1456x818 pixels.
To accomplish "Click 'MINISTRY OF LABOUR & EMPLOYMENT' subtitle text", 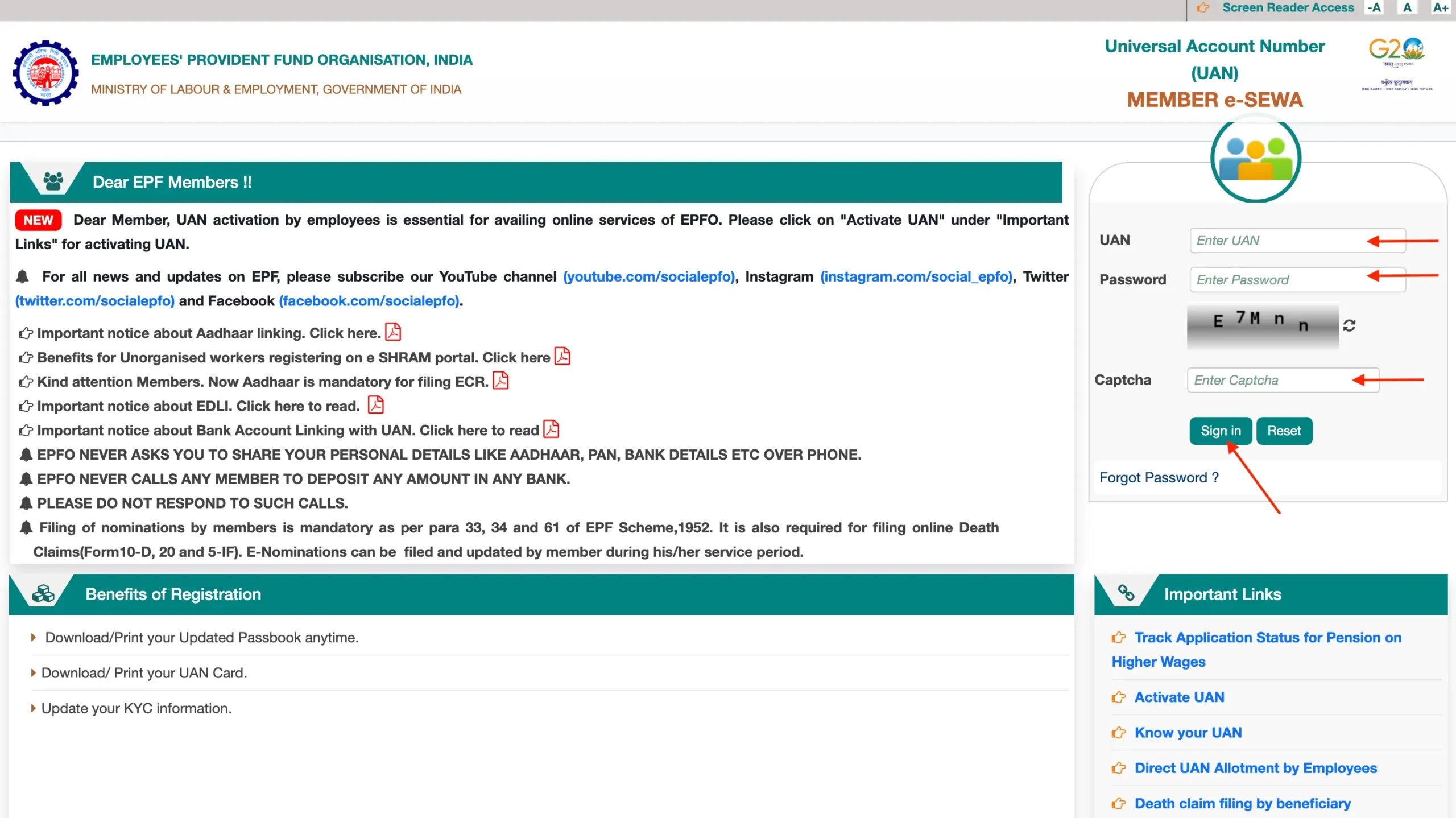I will coord(276,89).
